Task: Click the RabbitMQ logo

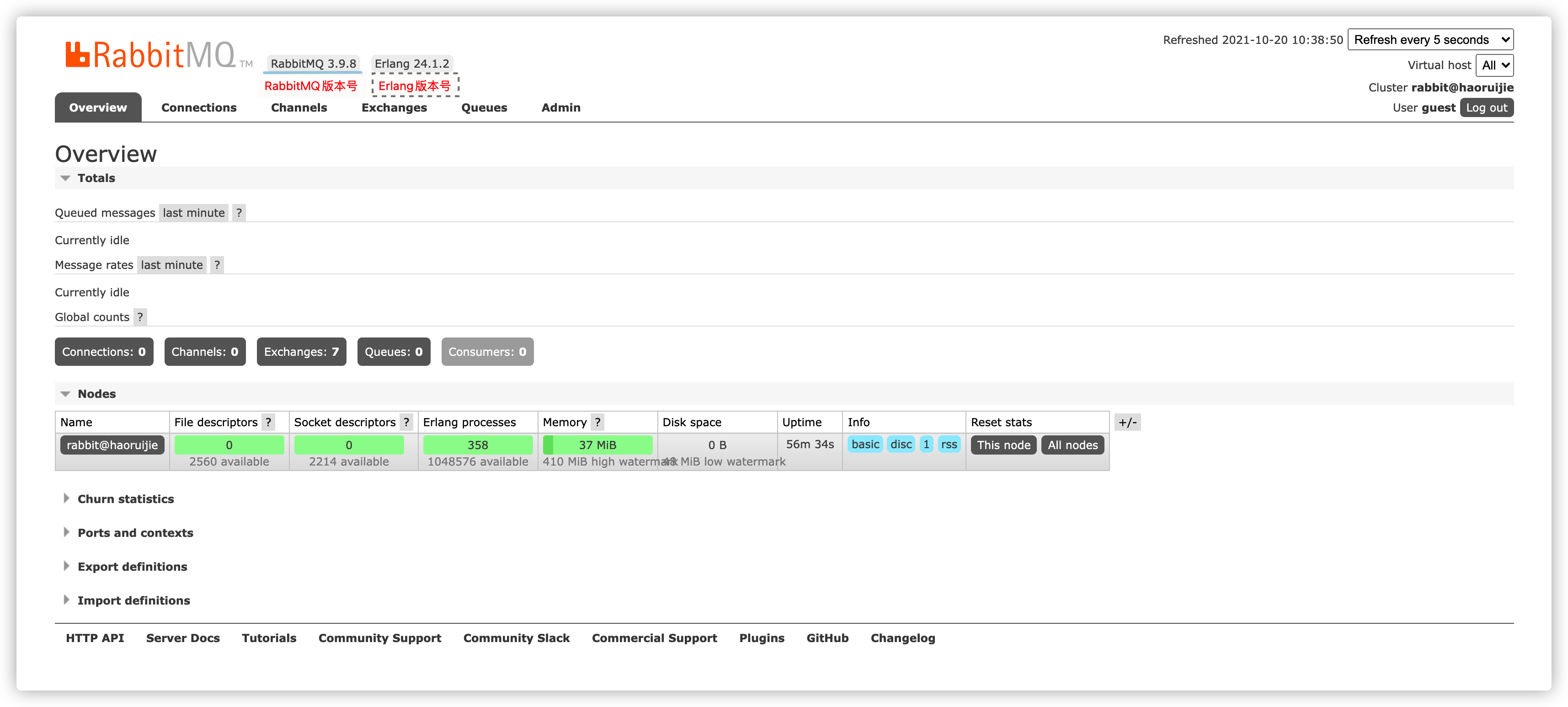Action: pos(158,55)
